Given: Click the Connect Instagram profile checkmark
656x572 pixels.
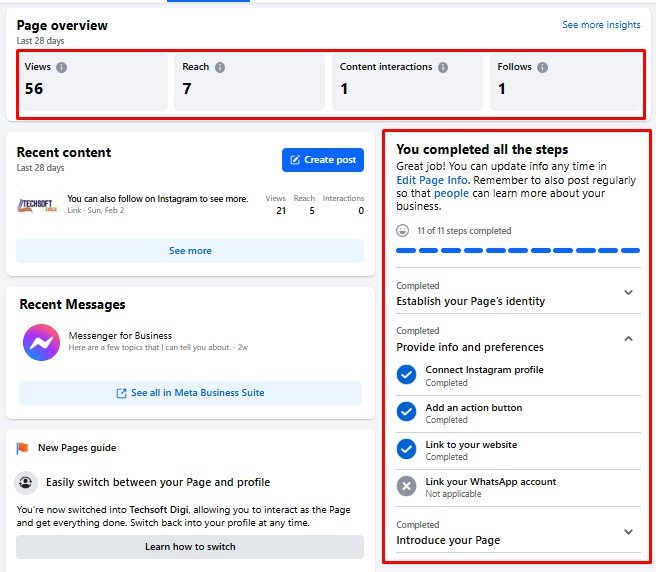Looking at the screenshot, I should 406,374.
